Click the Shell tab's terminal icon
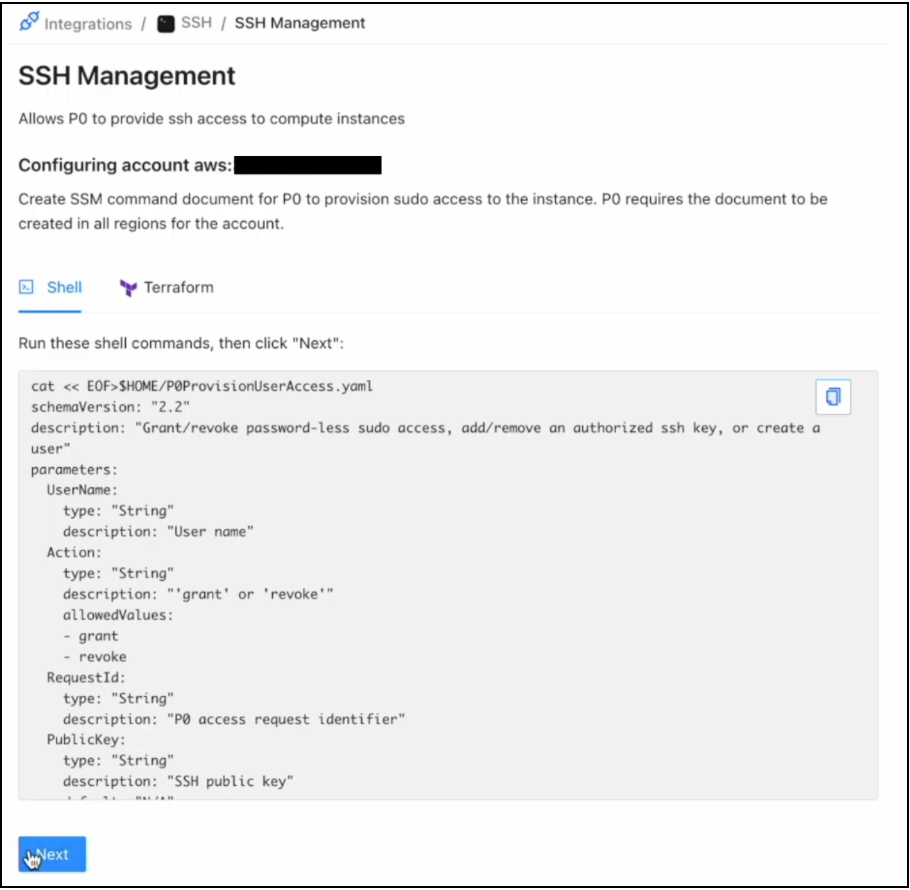Screen dimensions: 910x890 click(x=26, y=287)
